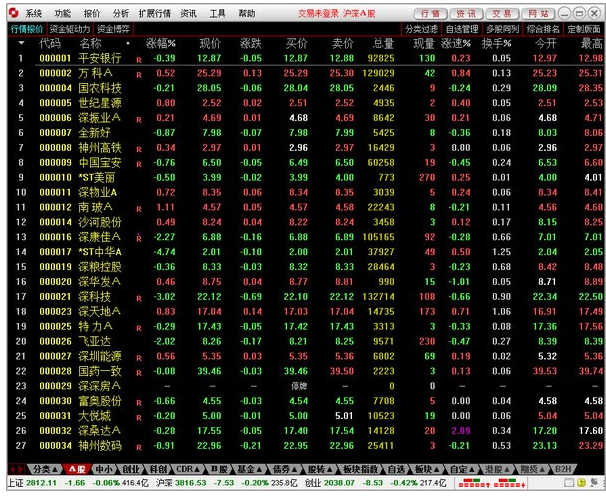Click the up-arrow market breadth indicator
Viewport: 606px width, 499px height.
pos(475,483)
